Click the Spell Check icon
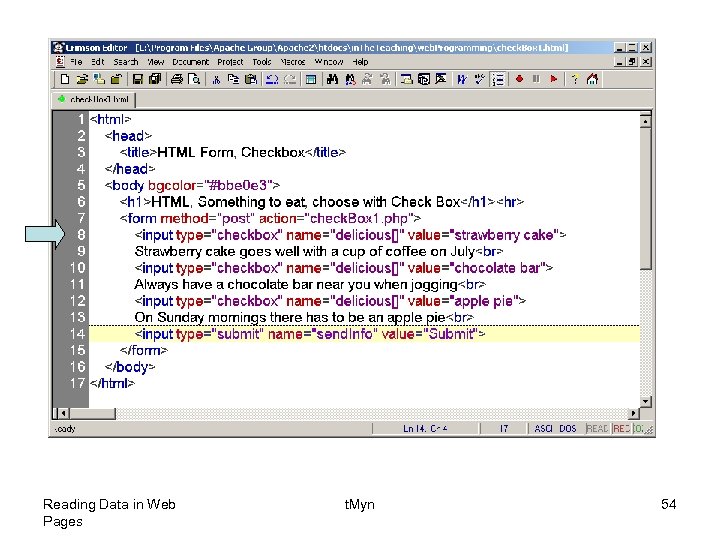Viewport: 720px width, 540px height. [479, 79]
